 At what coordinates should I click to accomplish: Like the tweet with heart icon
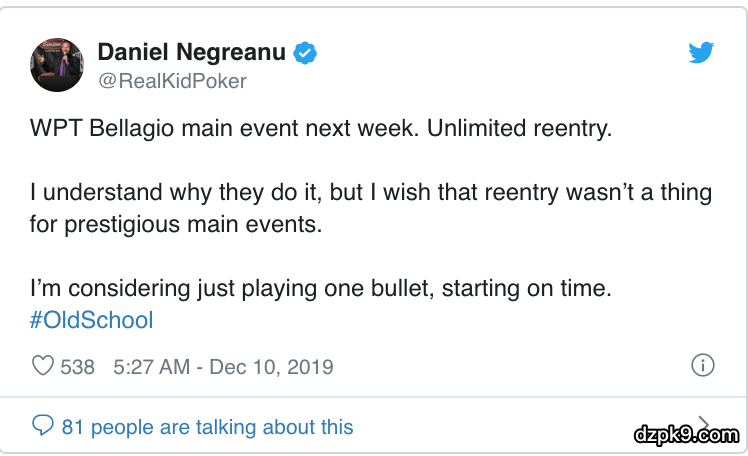(43, 366)
